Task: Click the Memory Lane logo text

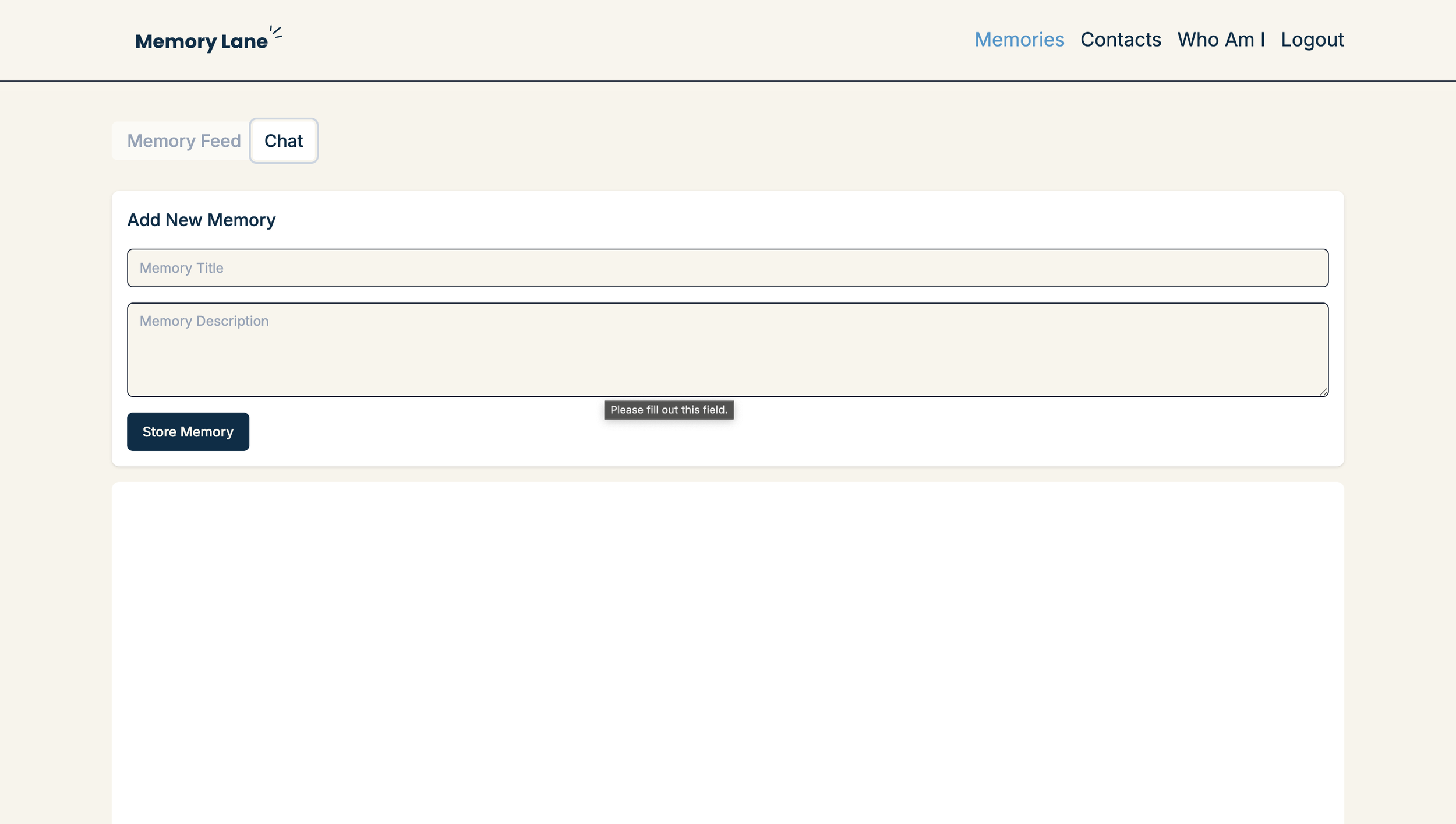Action: (x=202, y=41)
